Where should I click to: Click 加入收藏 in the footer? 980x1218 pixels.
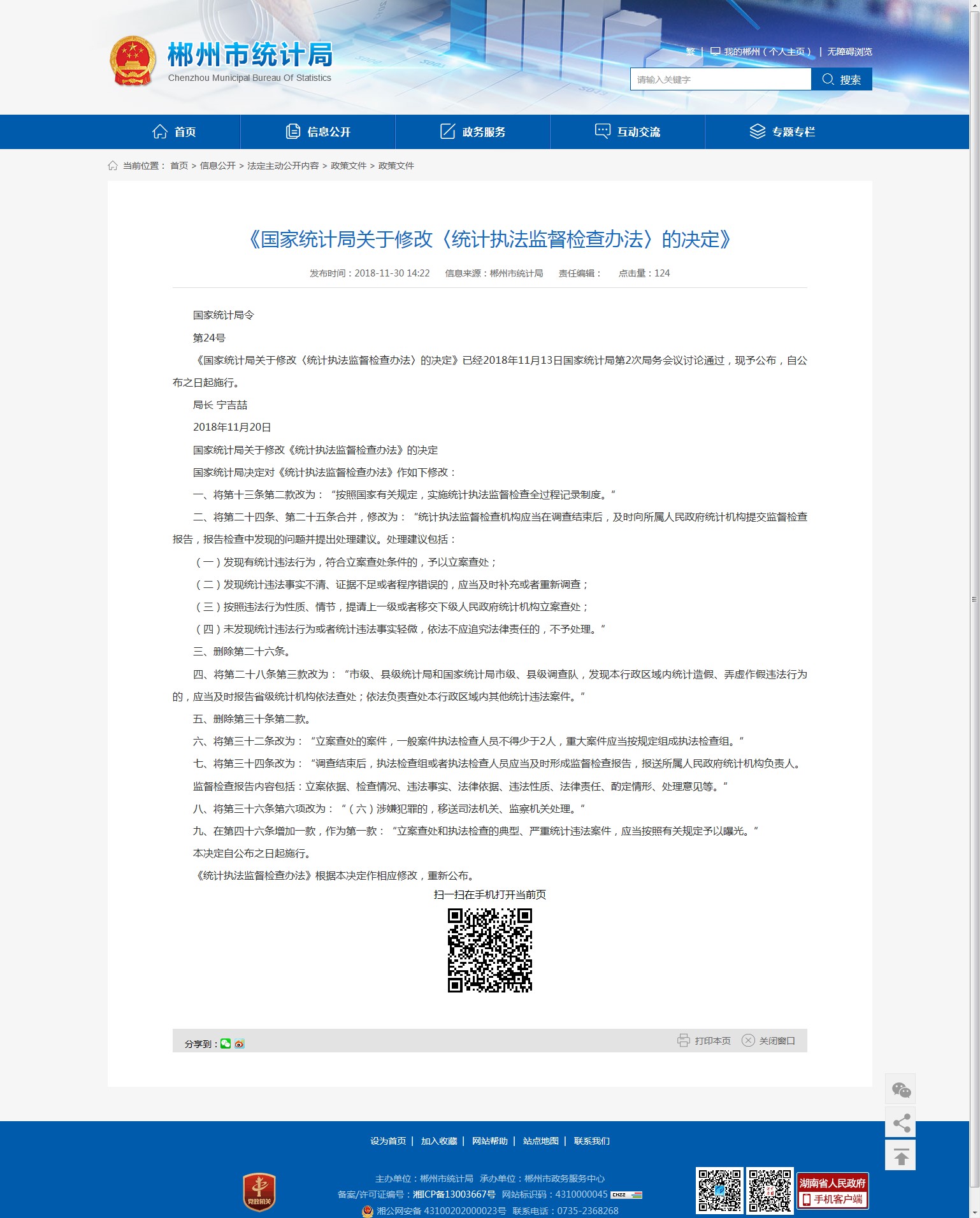click(439, 1141)
